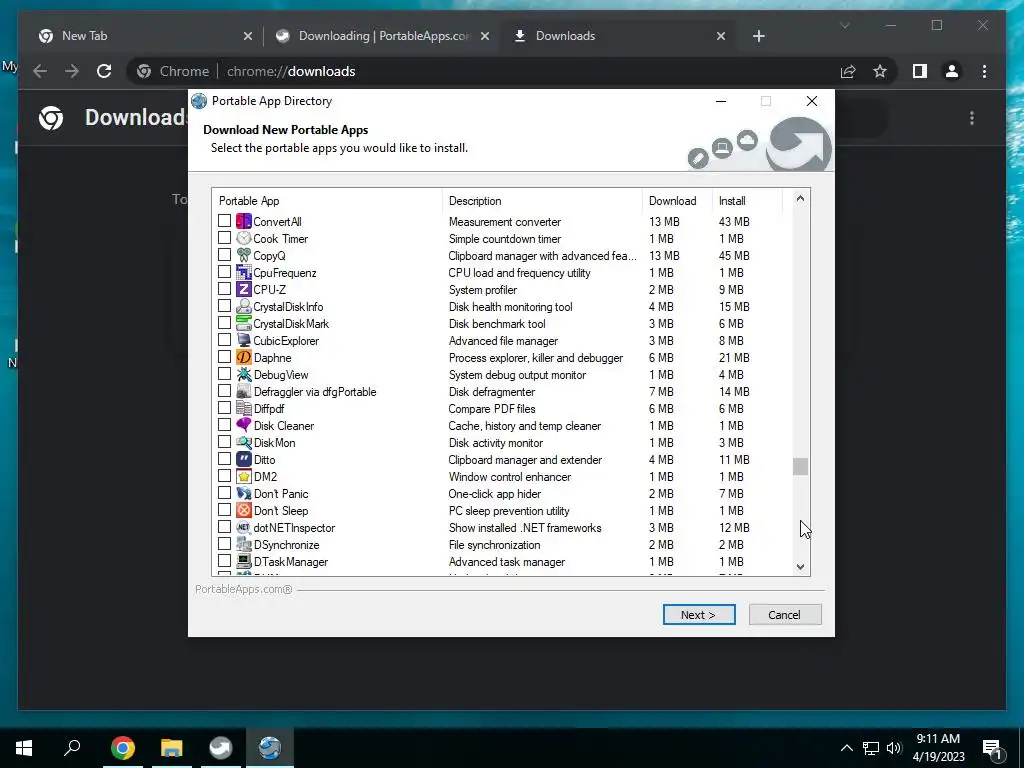This screenshot has height=768, width=1024.
Task: Close the Downloading PortableApps.com tab
Action: pyautogui.click(x=485, y=37)
